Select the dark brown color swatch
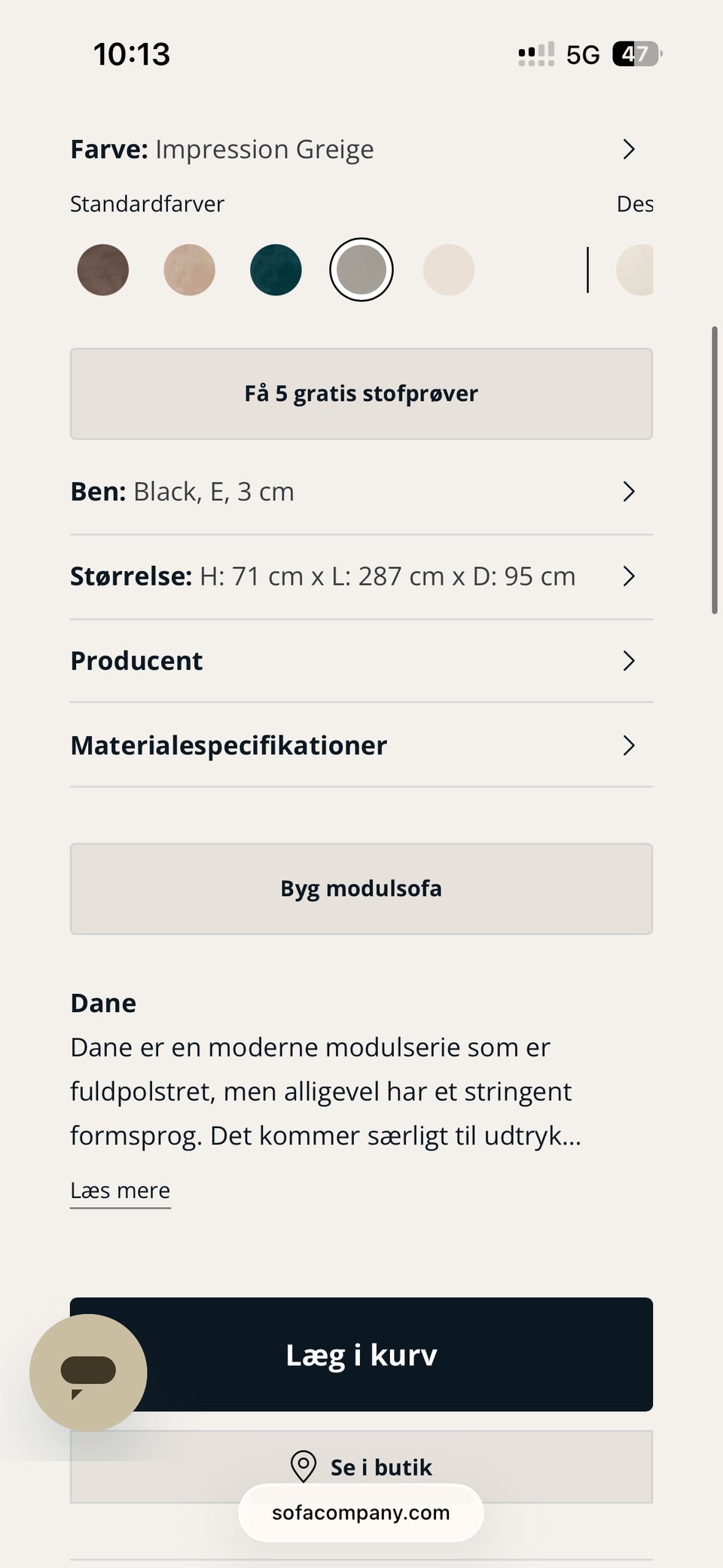 pyautogui.click(x=103, y=270)
